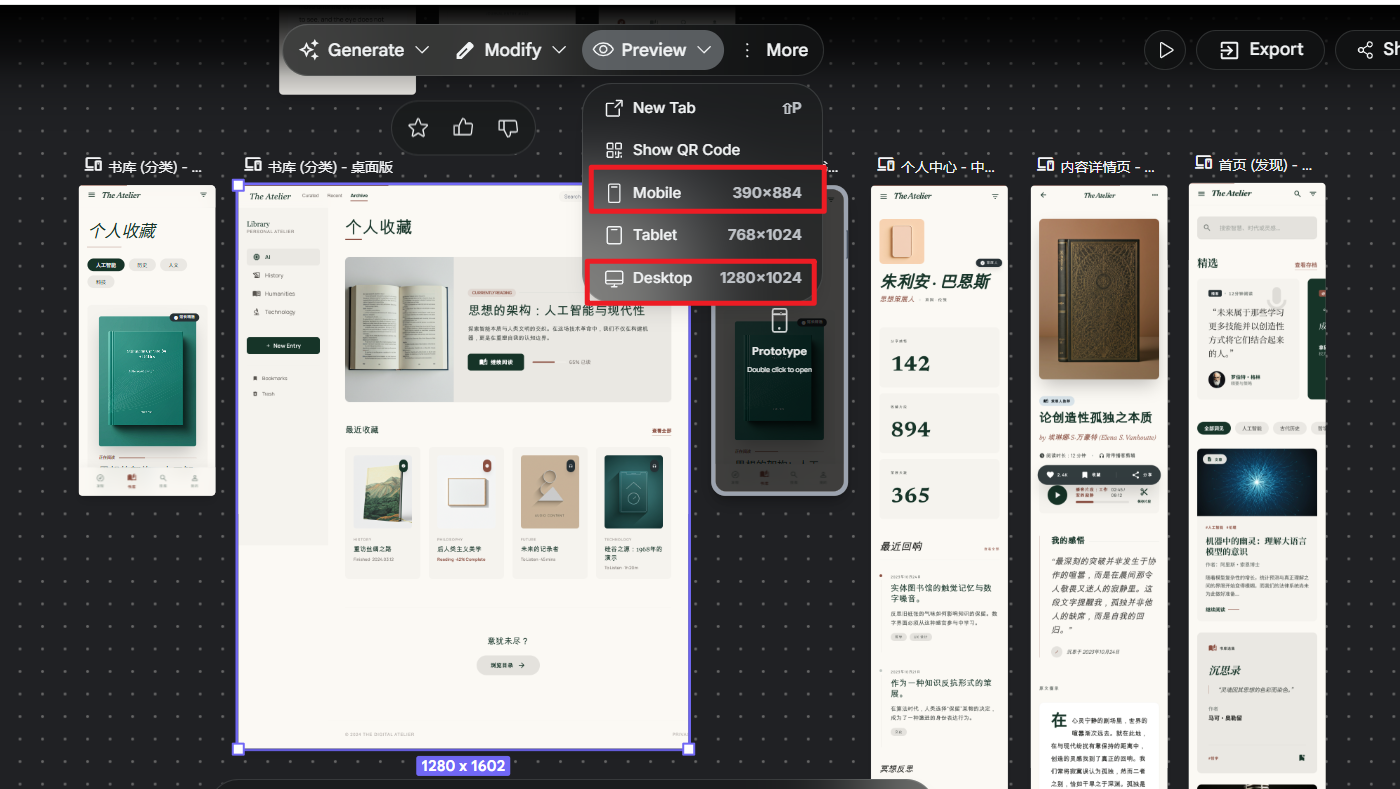1400x789 pixels.
Task: Select Tablet preview size
Action: pos(703,235)
